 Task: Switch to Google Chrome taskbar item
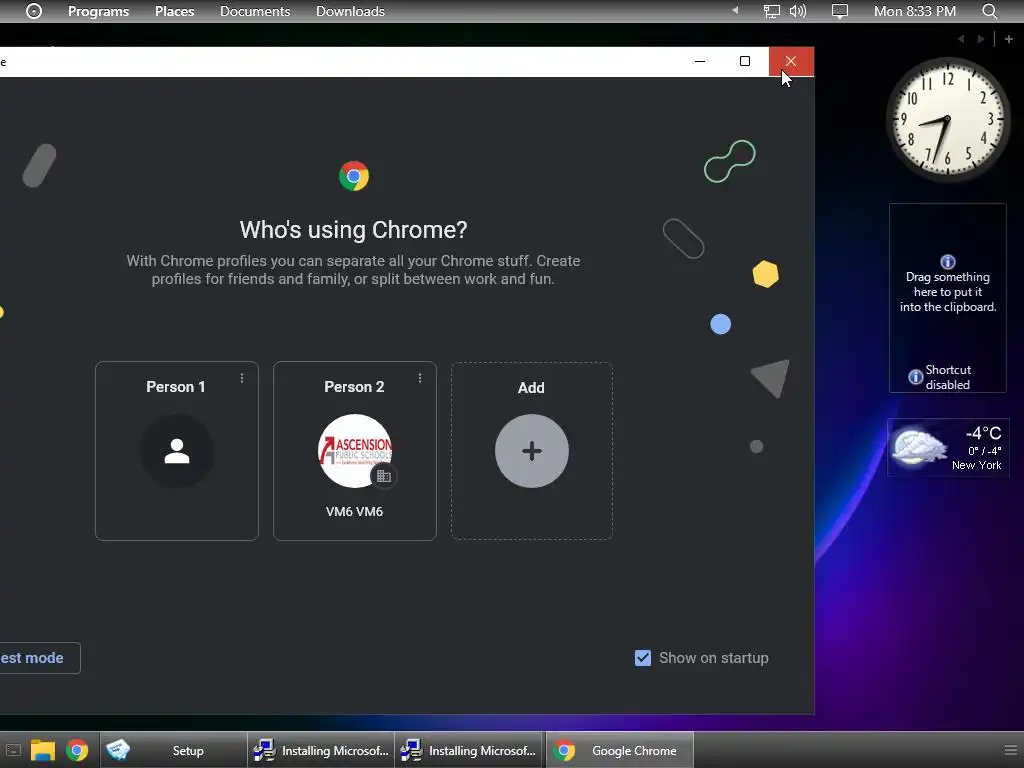pyautogui.click(x=618, y=750)
